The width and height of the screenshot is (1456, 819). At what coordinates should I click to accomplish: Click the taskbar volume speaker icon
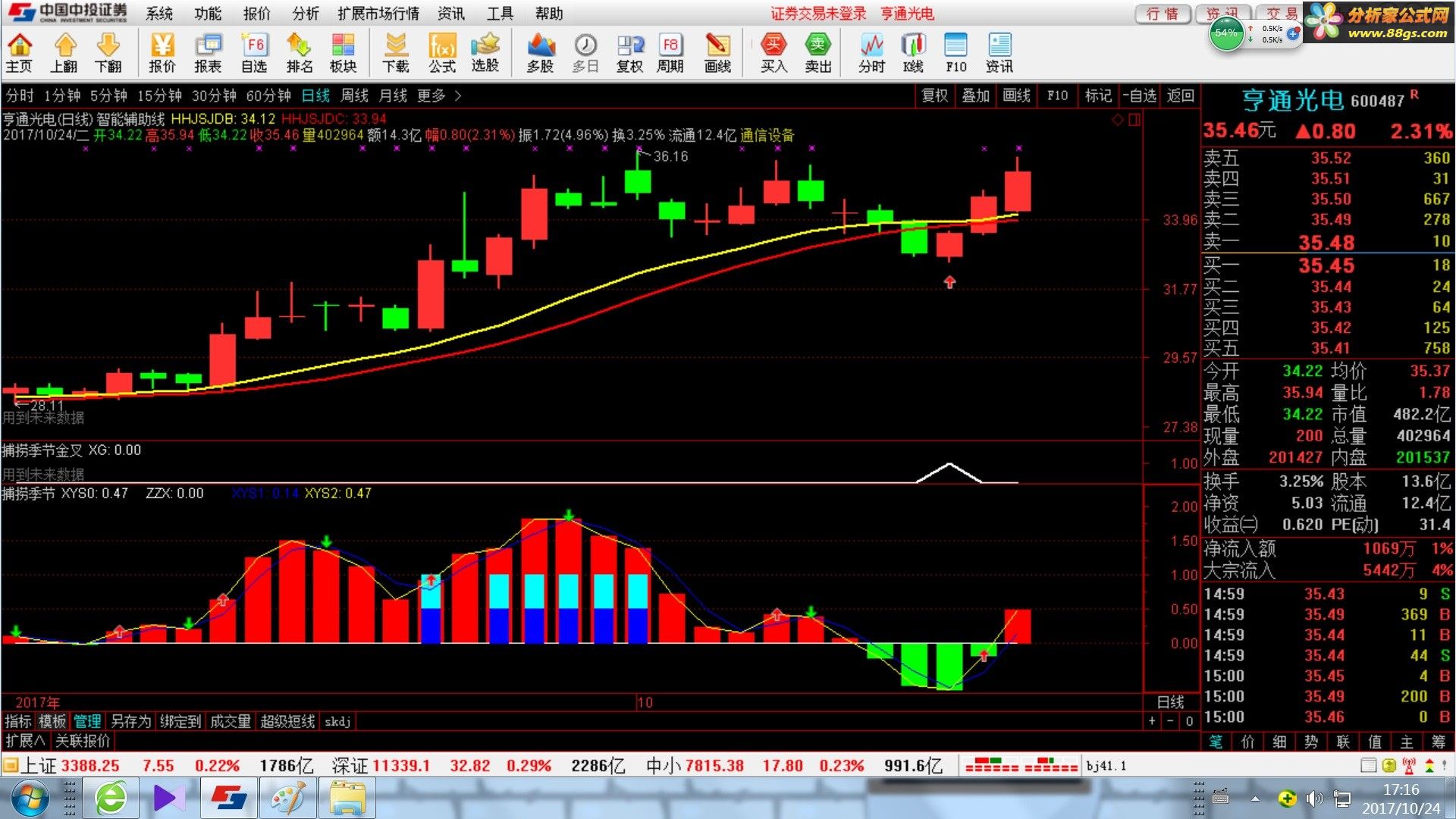(x=1315, y=798)
